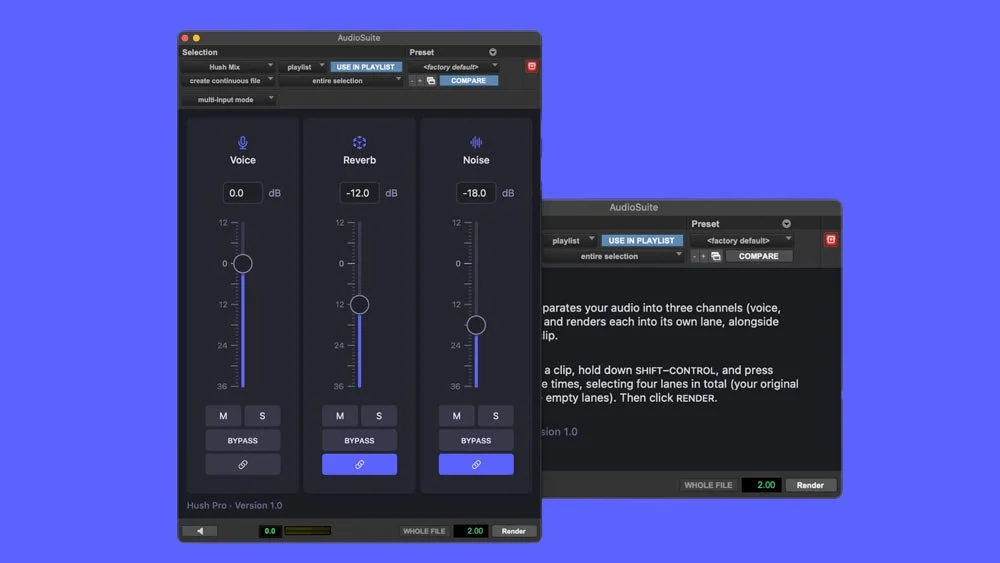The height and width of the screenshot is (563, 1000).
Task: Mute the Noise channel
Action: [457, 416]
